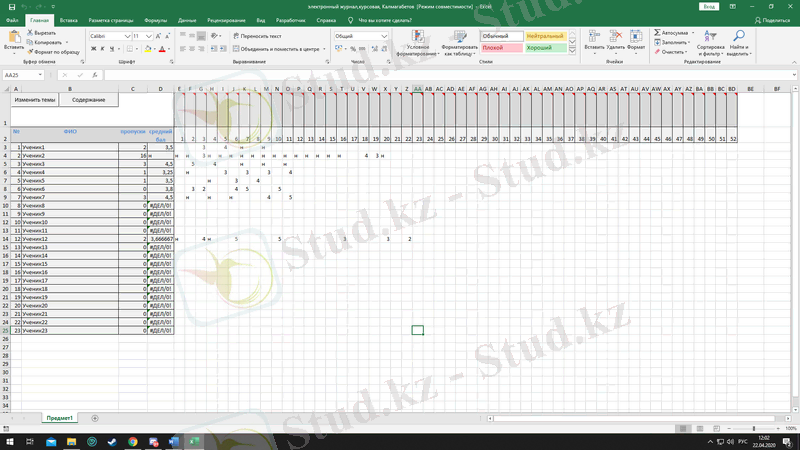Apply the Плохой red cell style
Image resolution: width=800 pixels, height=450 pixels.
pyautogui.click(x=502, y=47)
